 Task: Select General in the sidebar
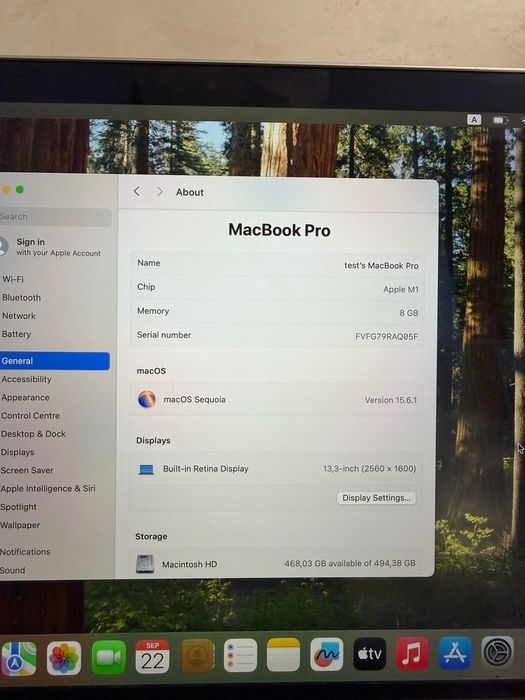(x=54, y=361)
